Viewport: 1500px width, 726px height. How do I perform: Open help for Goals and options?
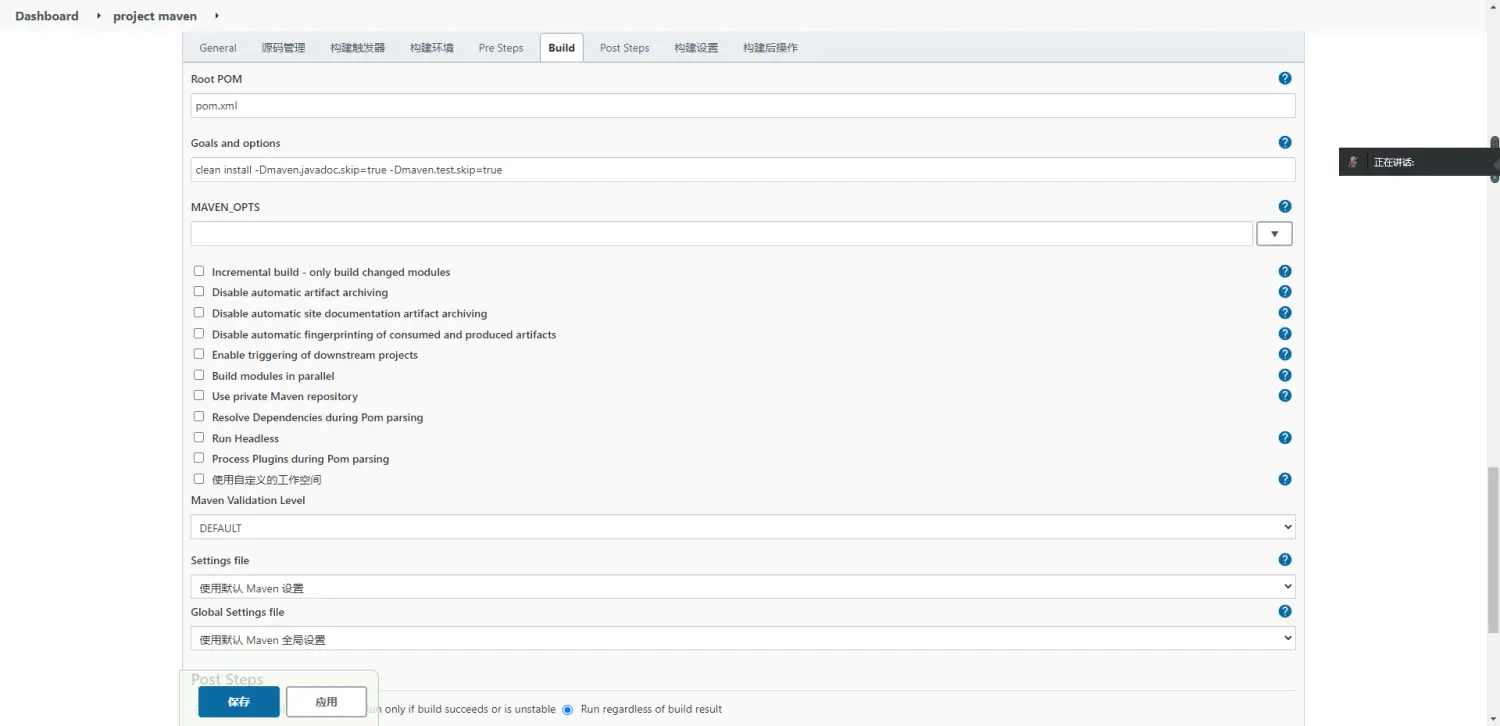pos(1285,143)
